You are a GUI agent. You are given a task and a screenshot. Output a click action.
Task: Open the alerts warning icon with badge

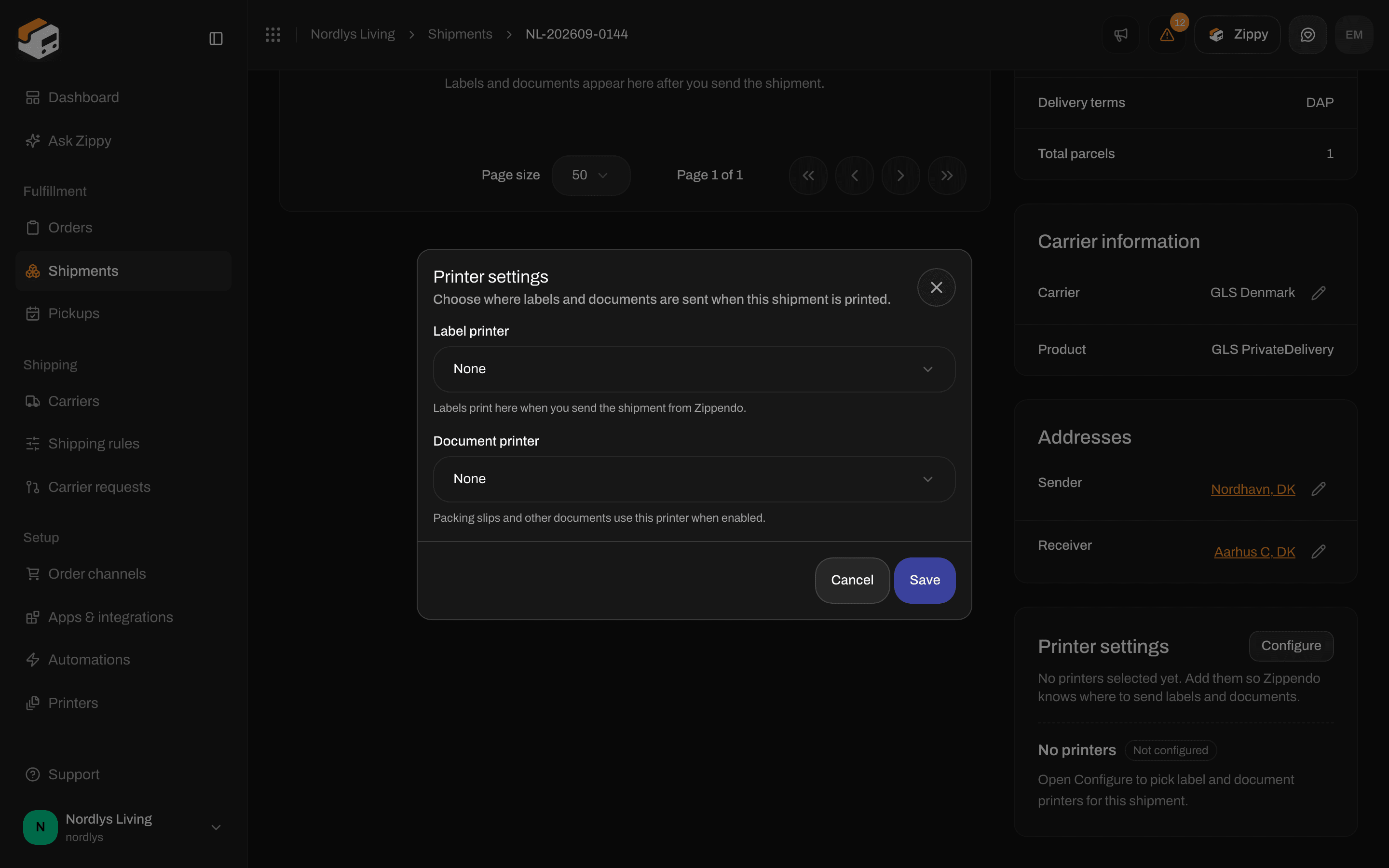(x=1168, y=35)
